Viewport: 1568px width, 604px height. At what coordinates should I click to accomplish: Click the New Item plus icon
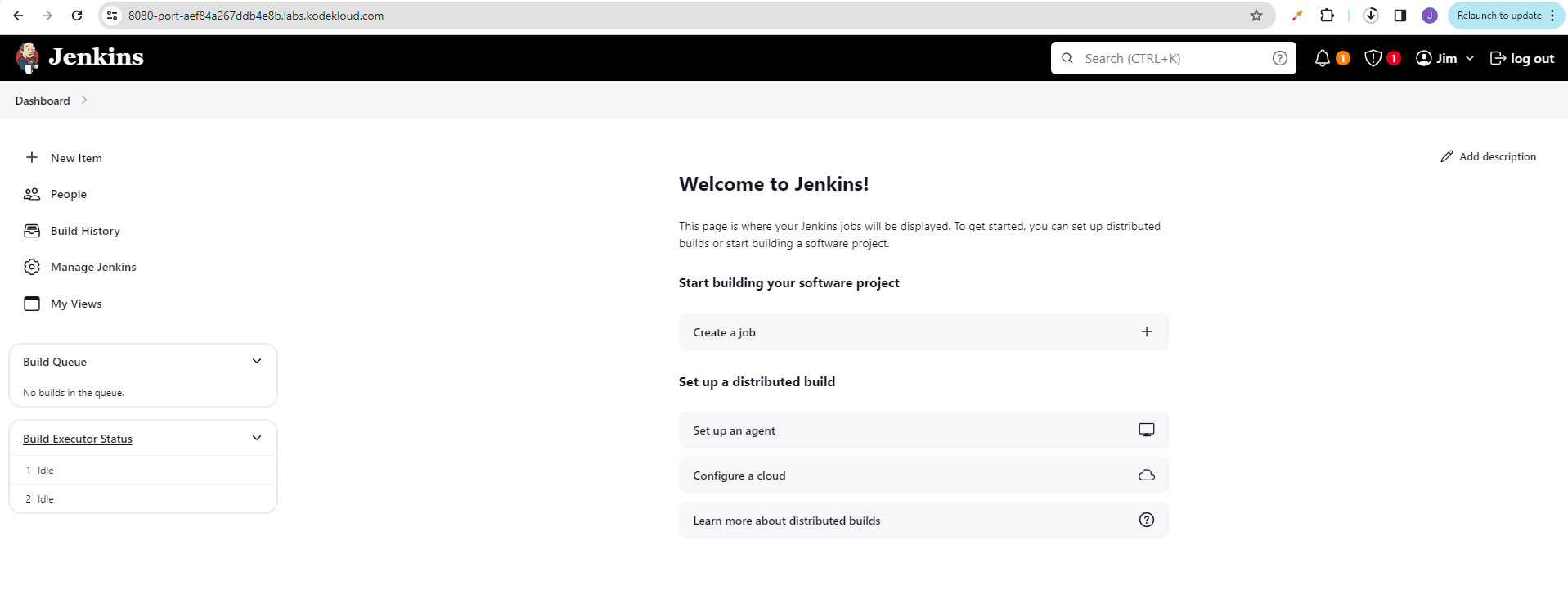pyautogui.click(x=32, y=157)
